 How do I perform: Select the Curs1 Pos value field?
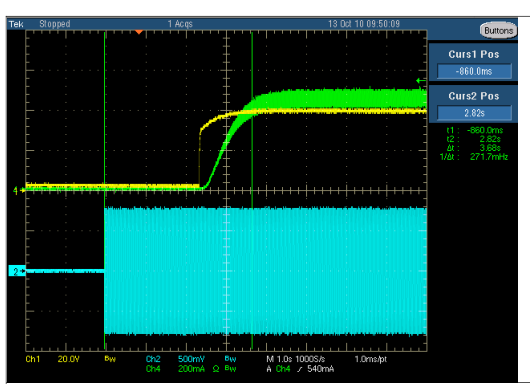click(x=474, y=71)
